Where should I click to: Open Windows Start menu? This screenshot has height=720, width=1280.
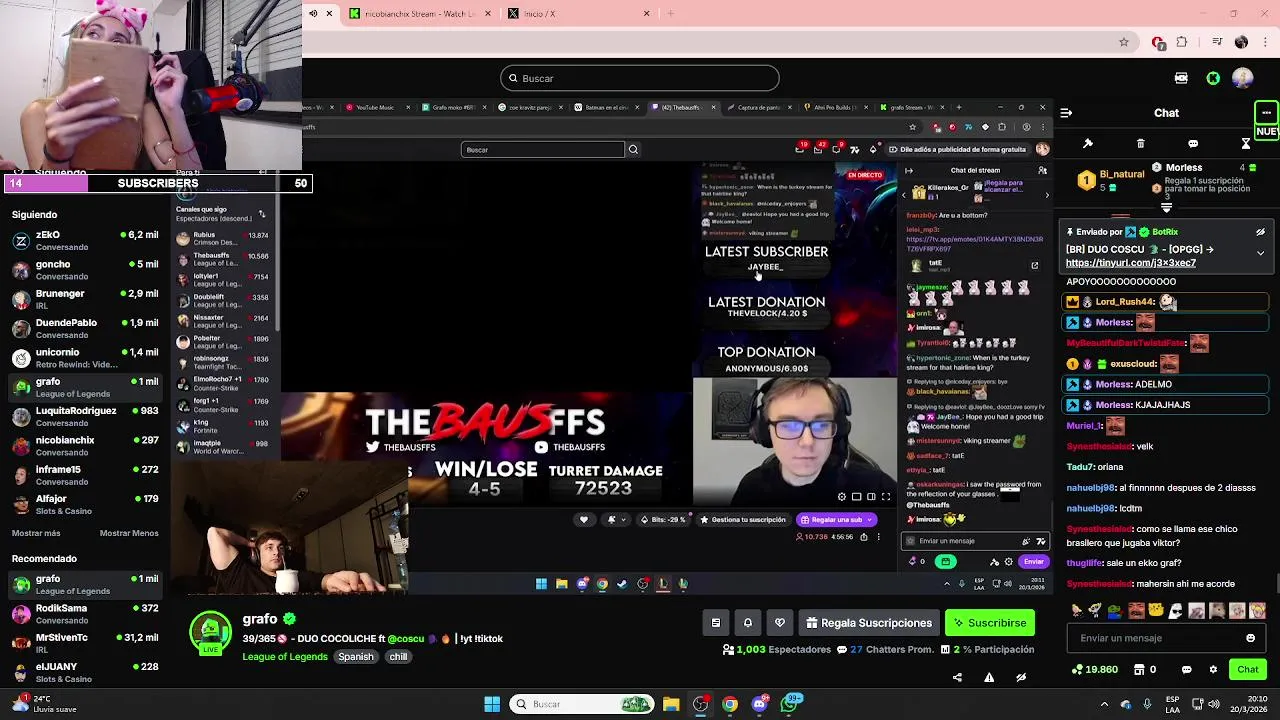point(492,704)
